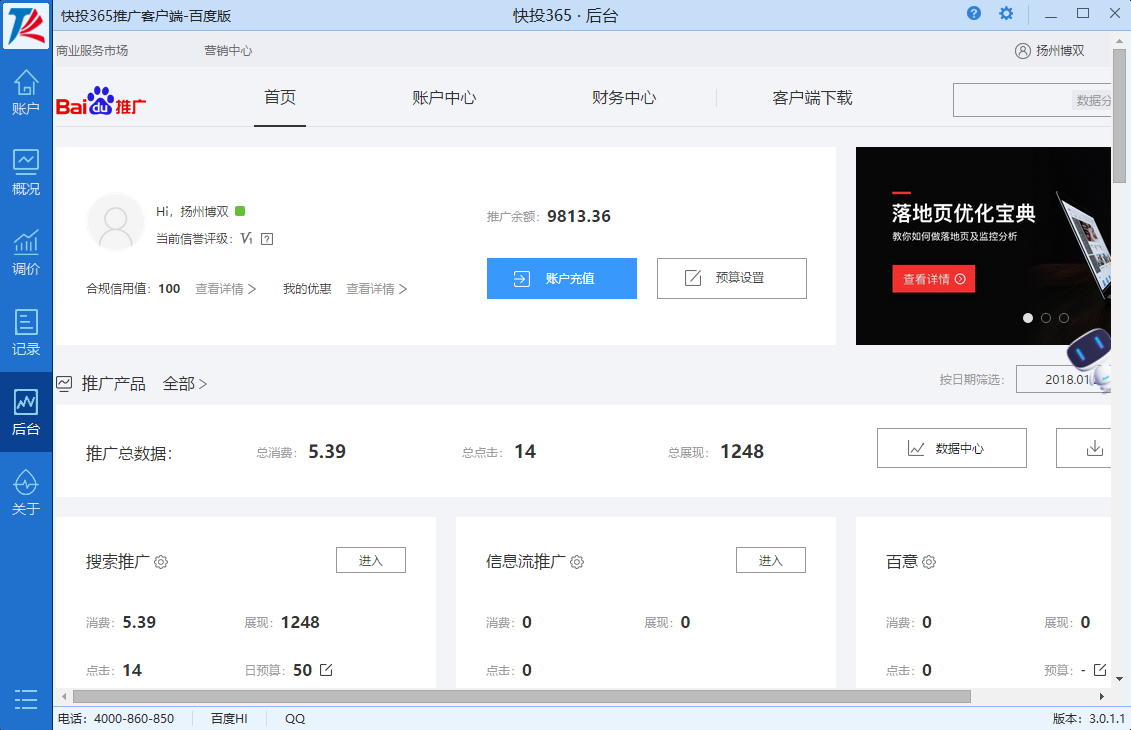The height and width of the screenshot is (730, 1131).
Task: Select the second banner carousel dot
Action: click(1046, 317)
